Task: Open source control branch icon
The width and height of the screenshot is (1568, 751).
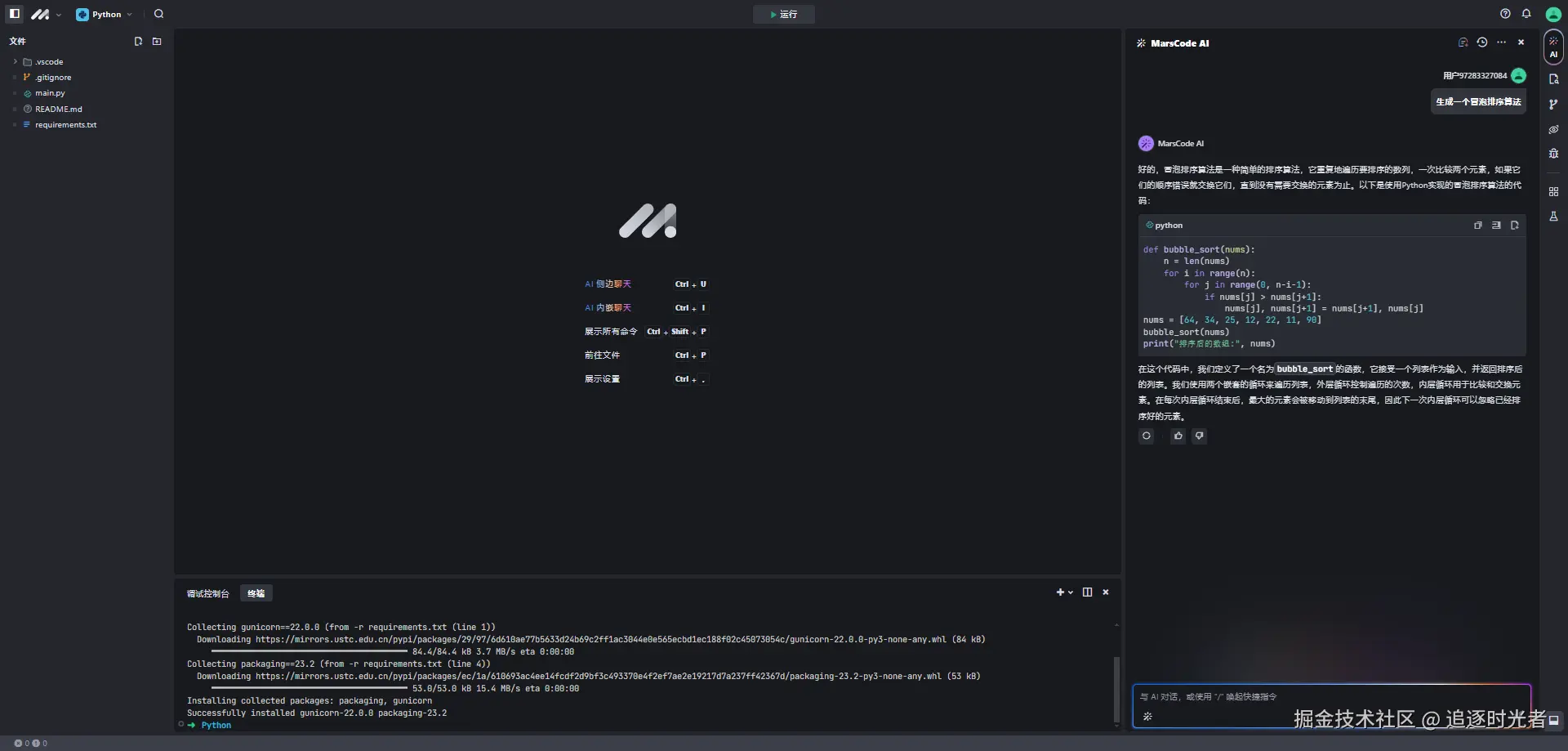Action: coord(1553,105)
